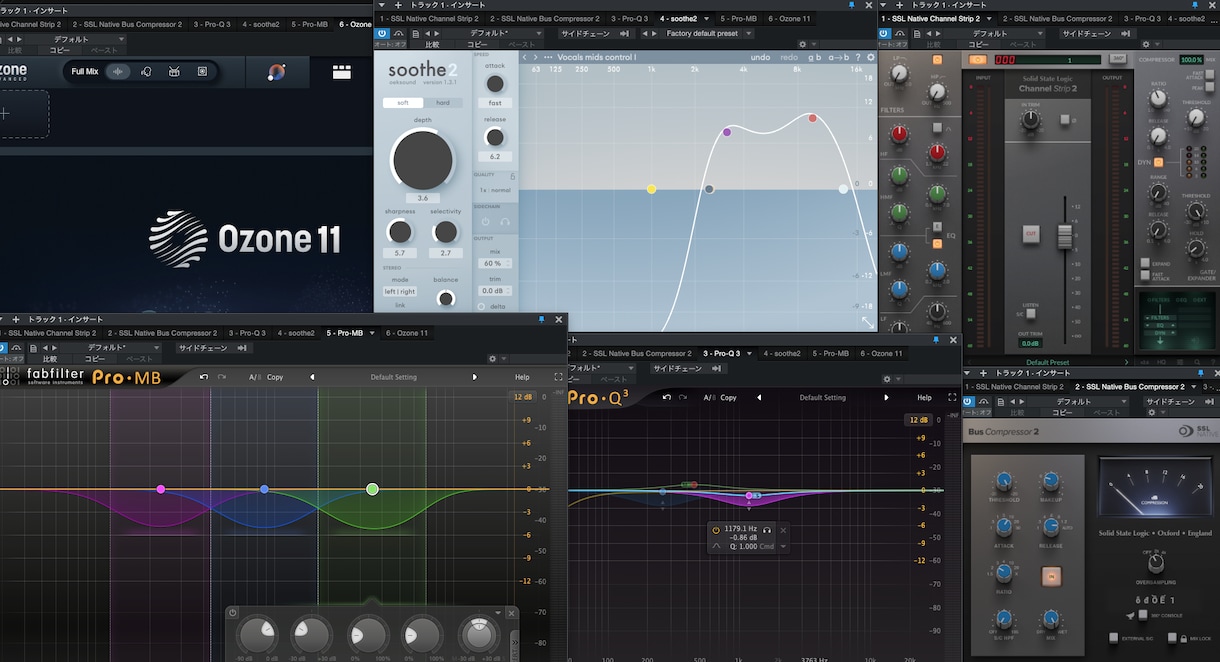The width and height of the screenshot is (1220, 662).
Task: Toggle Pro-MB full screen icon
Action: coord(558,377)
